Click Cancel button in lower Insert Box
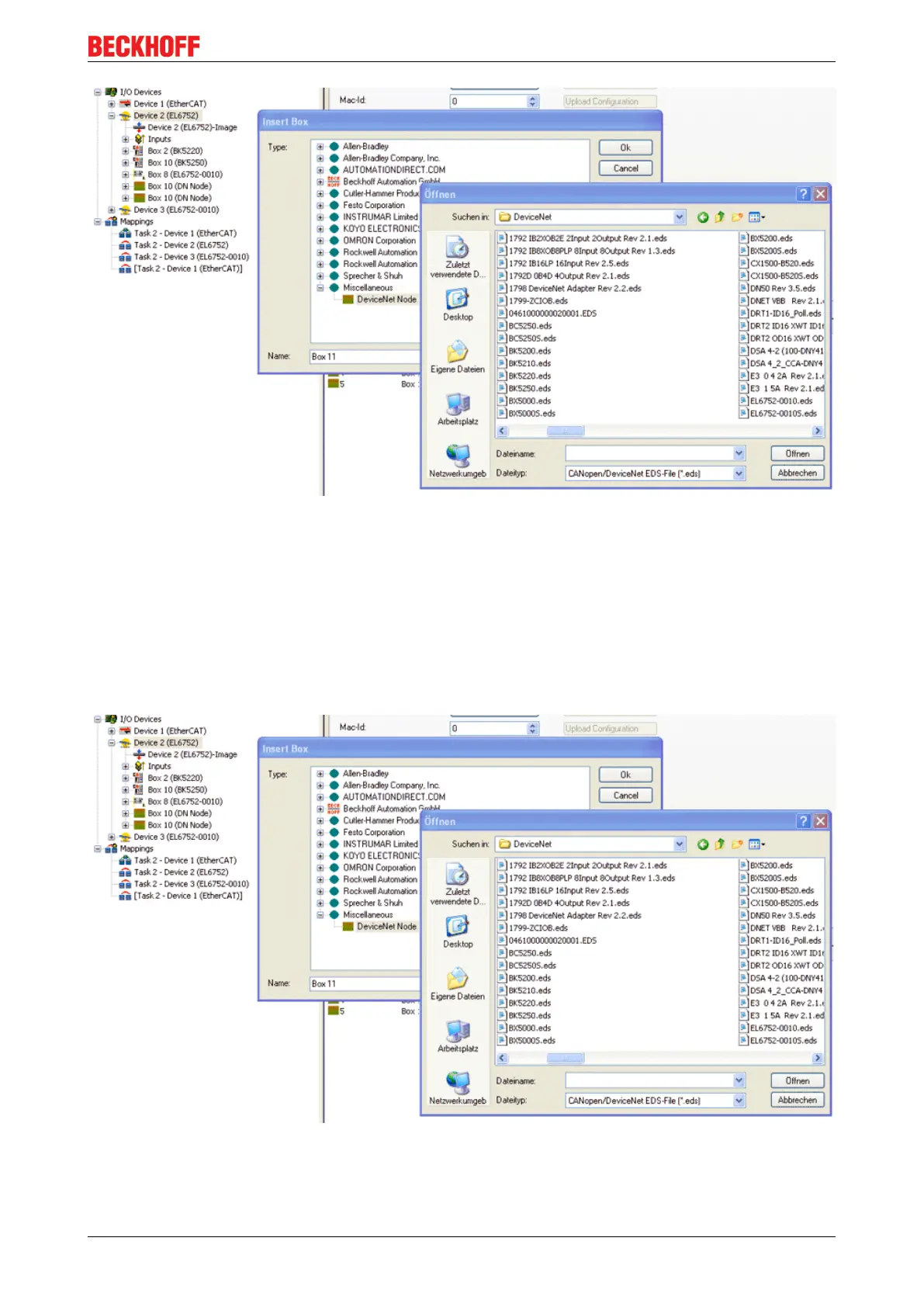The width and height of the screenshot is (924, 1307). pyautogui.click(x=625, y=796)
